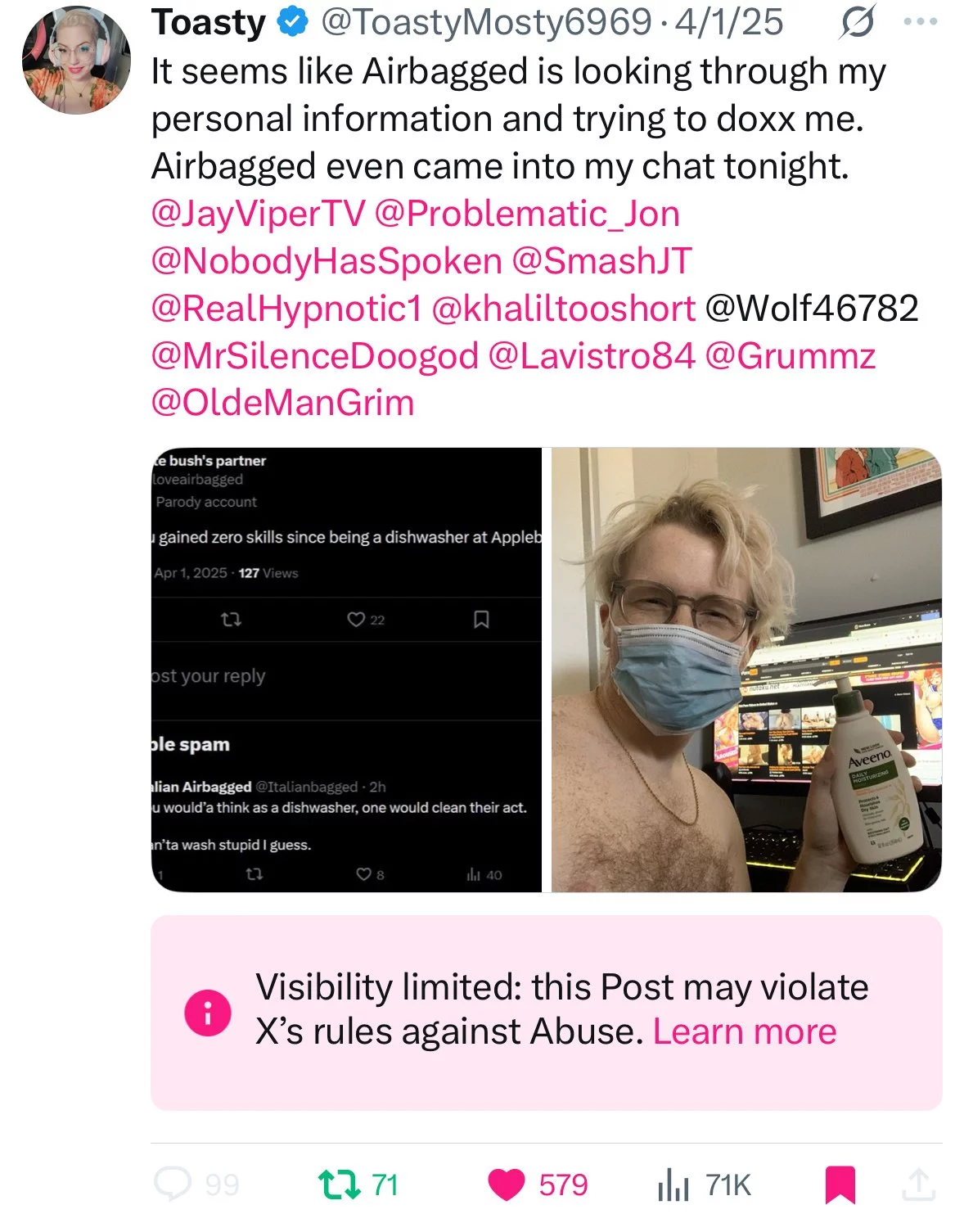This screenshot has height=1232, width=964.
Task: Tap the reply speech bubble icon
Action: [x=173, y=1184]
